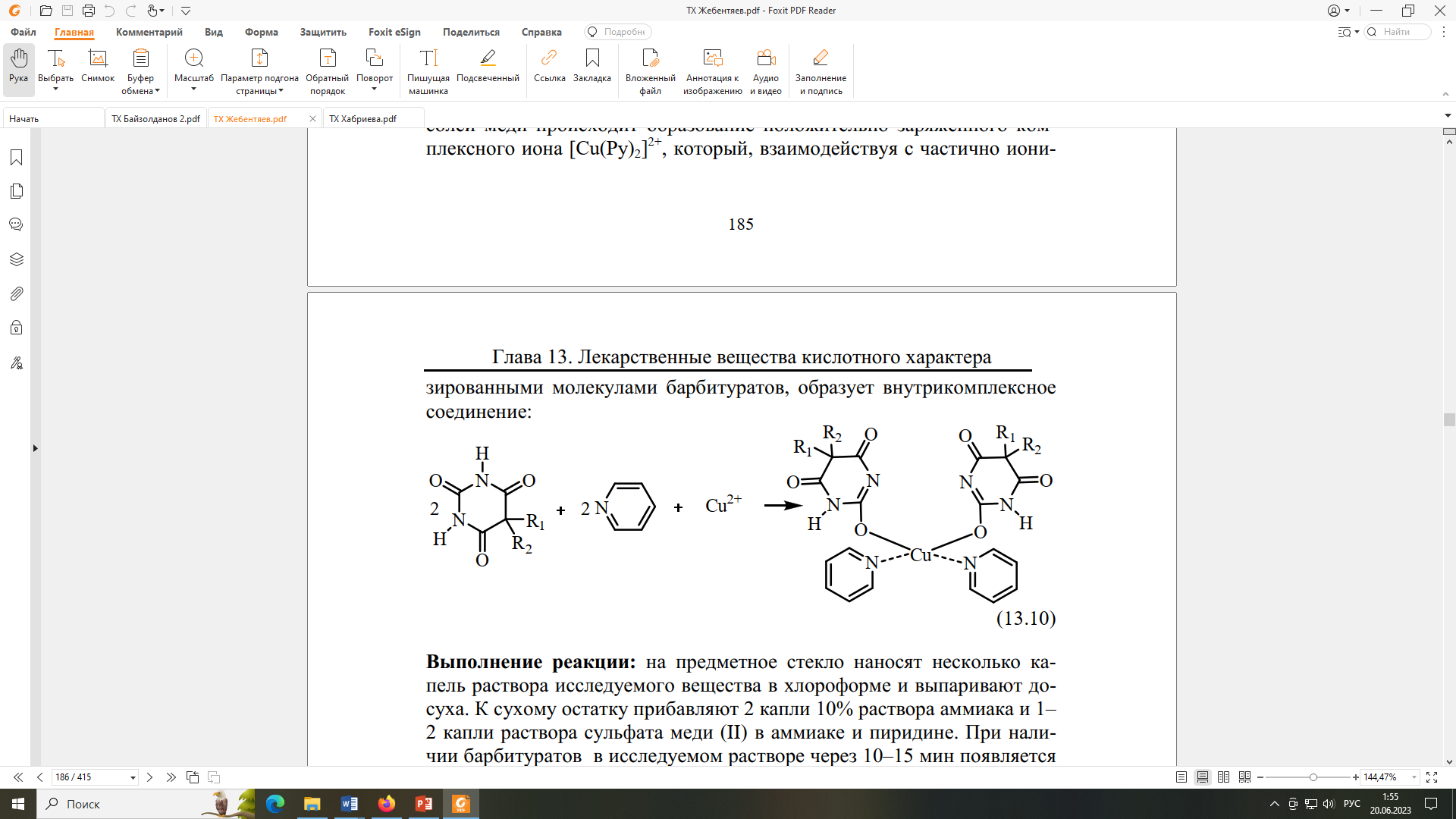Click the zoom out minus button
The image size is (1456, 819).
(x=1260, y=777)
